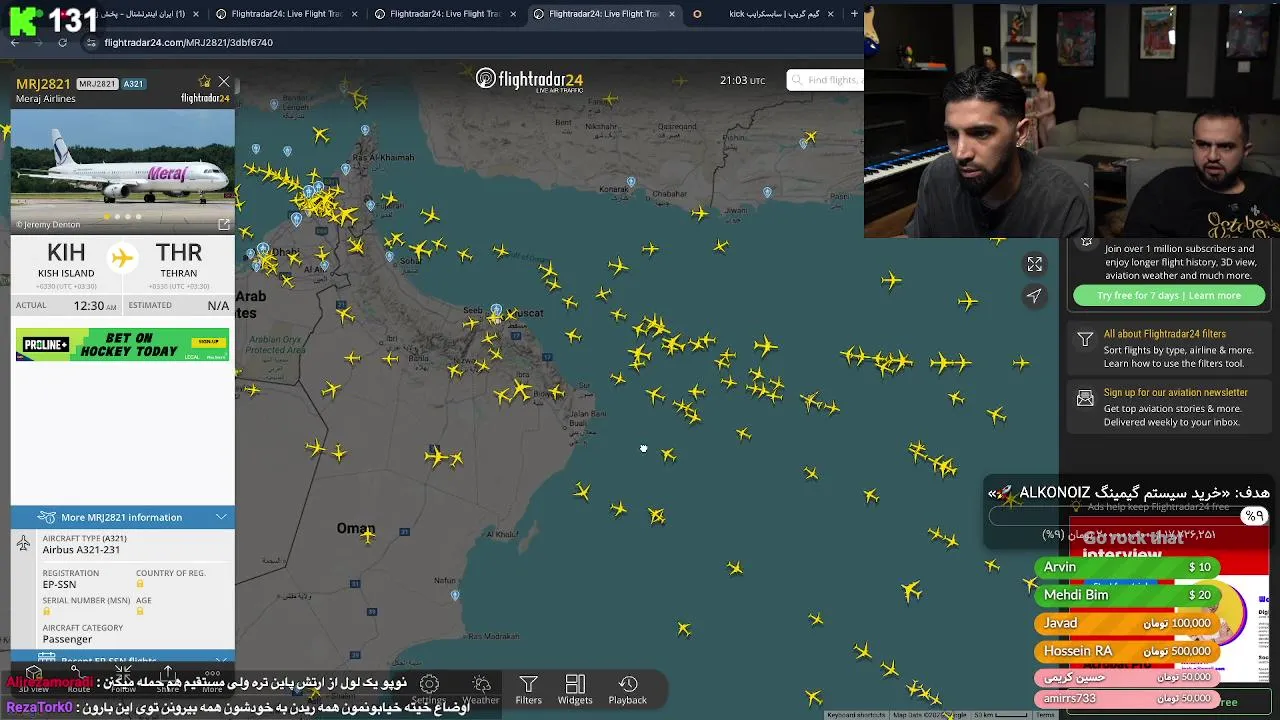This screenshot has height=720, width=1280.
Task: Click the Airbus A321-231 aircraft type text
Action: tap(81, 549)
